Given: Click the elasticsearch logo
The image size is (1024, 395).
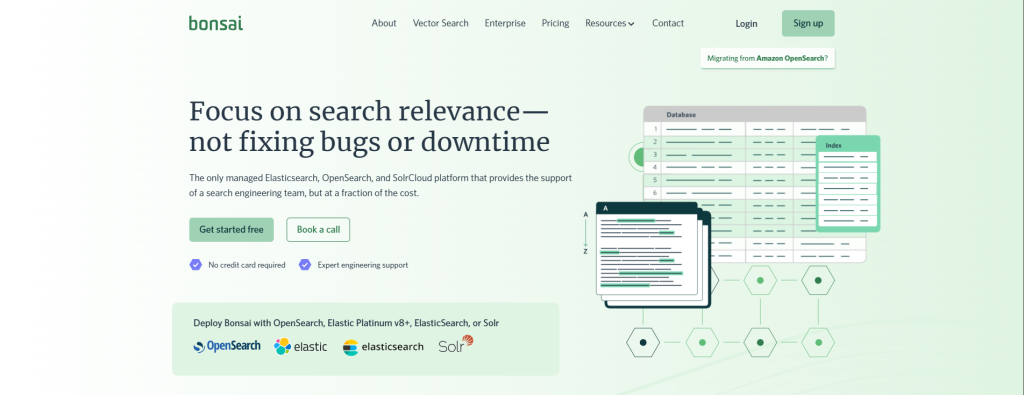Looking at the screenshot, I should (x=383, y=347).
